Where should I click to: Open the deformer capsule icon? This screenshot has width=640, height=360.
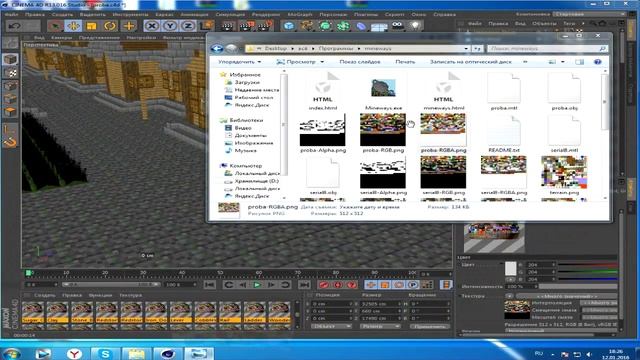[x=361, y=26]
